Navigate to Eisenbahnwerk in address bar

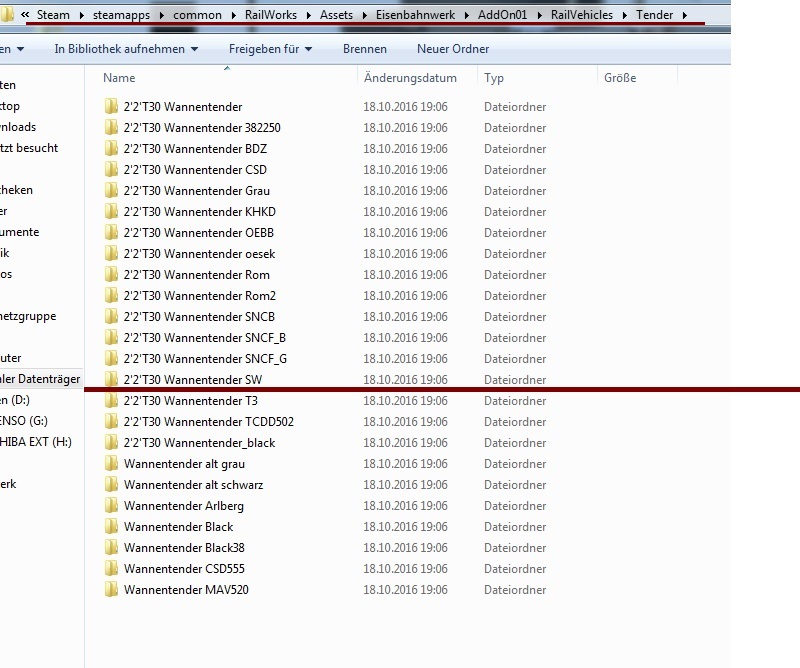coord(415,15)
